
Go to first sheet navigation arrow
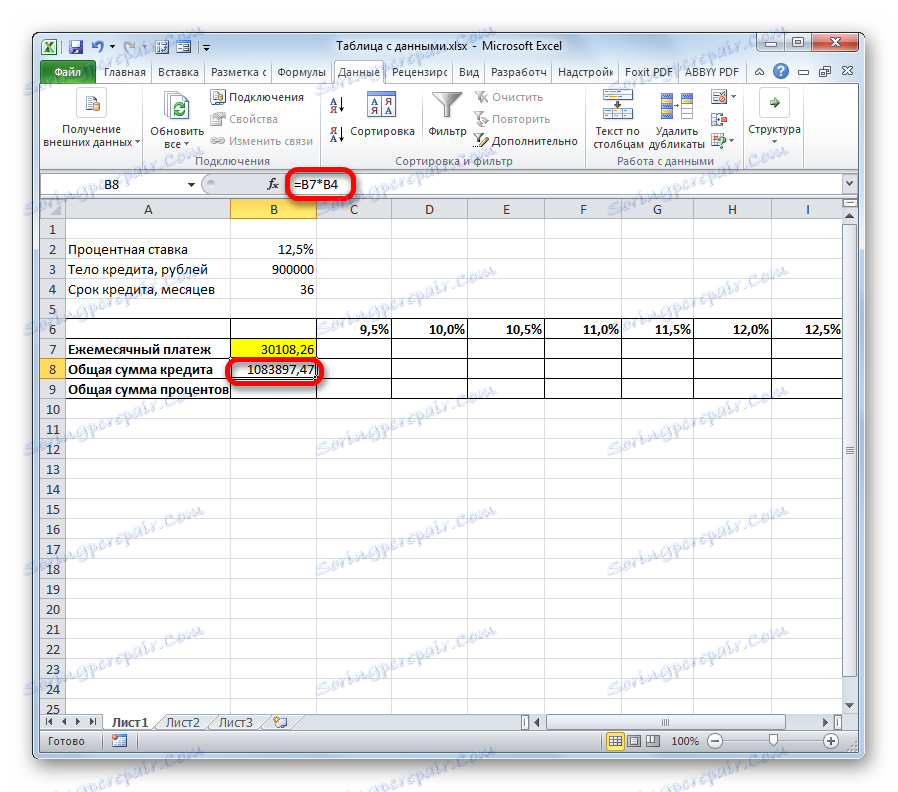(x=49, y=722)
